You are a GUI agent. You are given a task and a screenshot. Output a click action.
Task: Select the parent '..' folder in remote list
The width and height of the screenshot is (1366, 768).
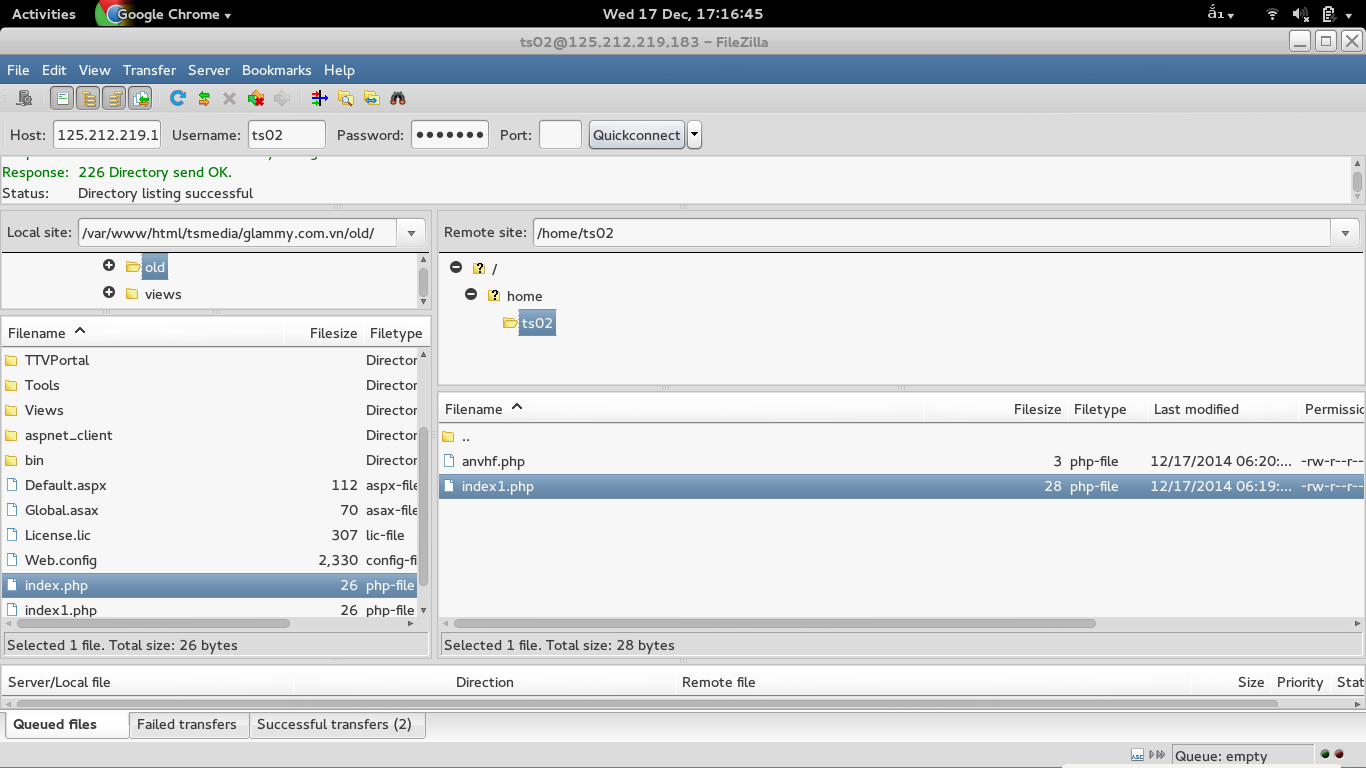901,436
